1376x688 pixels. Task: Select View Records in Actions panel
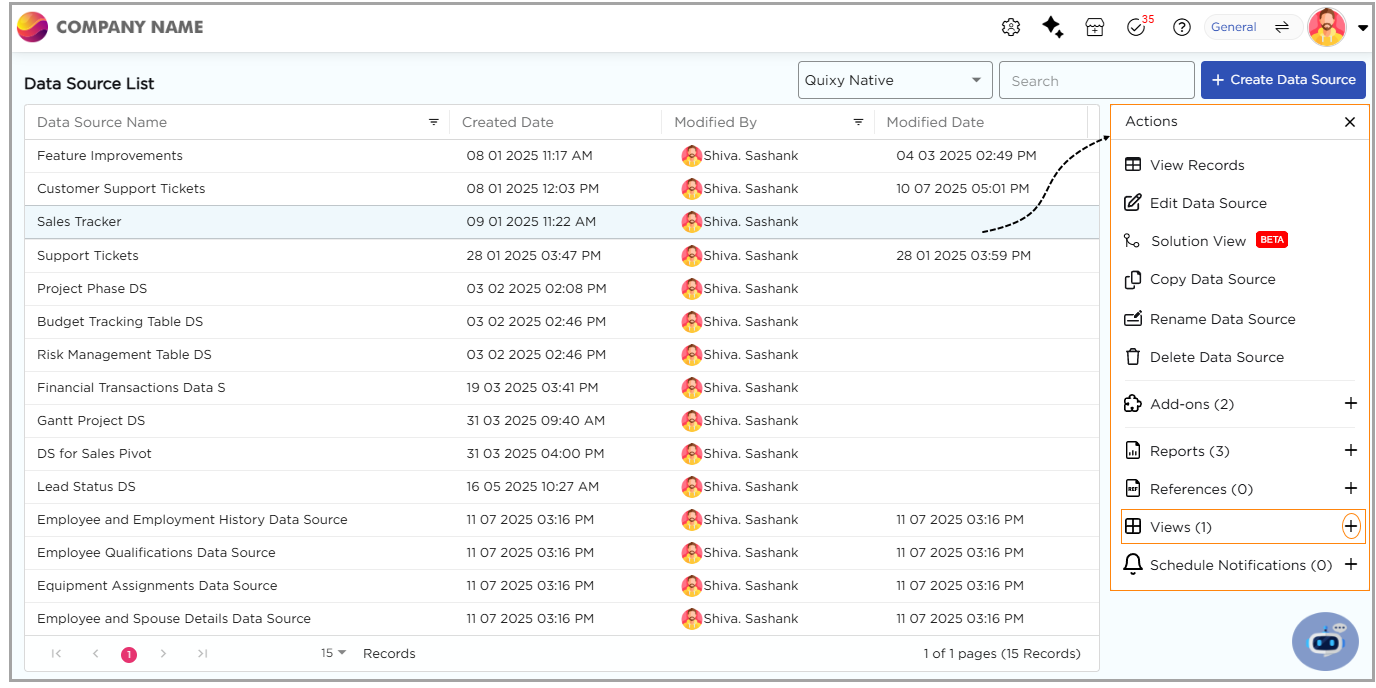(x=1196, y=165)
